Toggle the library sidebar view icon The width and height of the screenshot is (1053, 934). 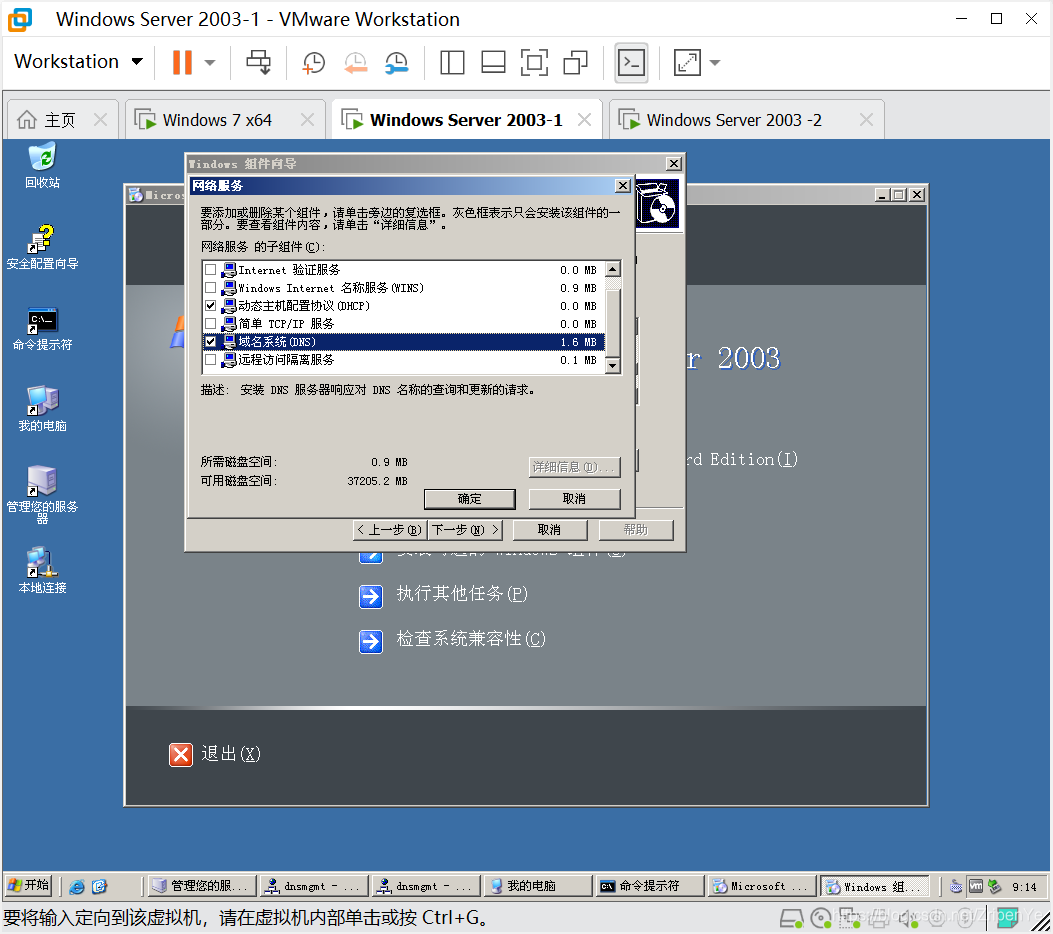click(x=452, y=62)
